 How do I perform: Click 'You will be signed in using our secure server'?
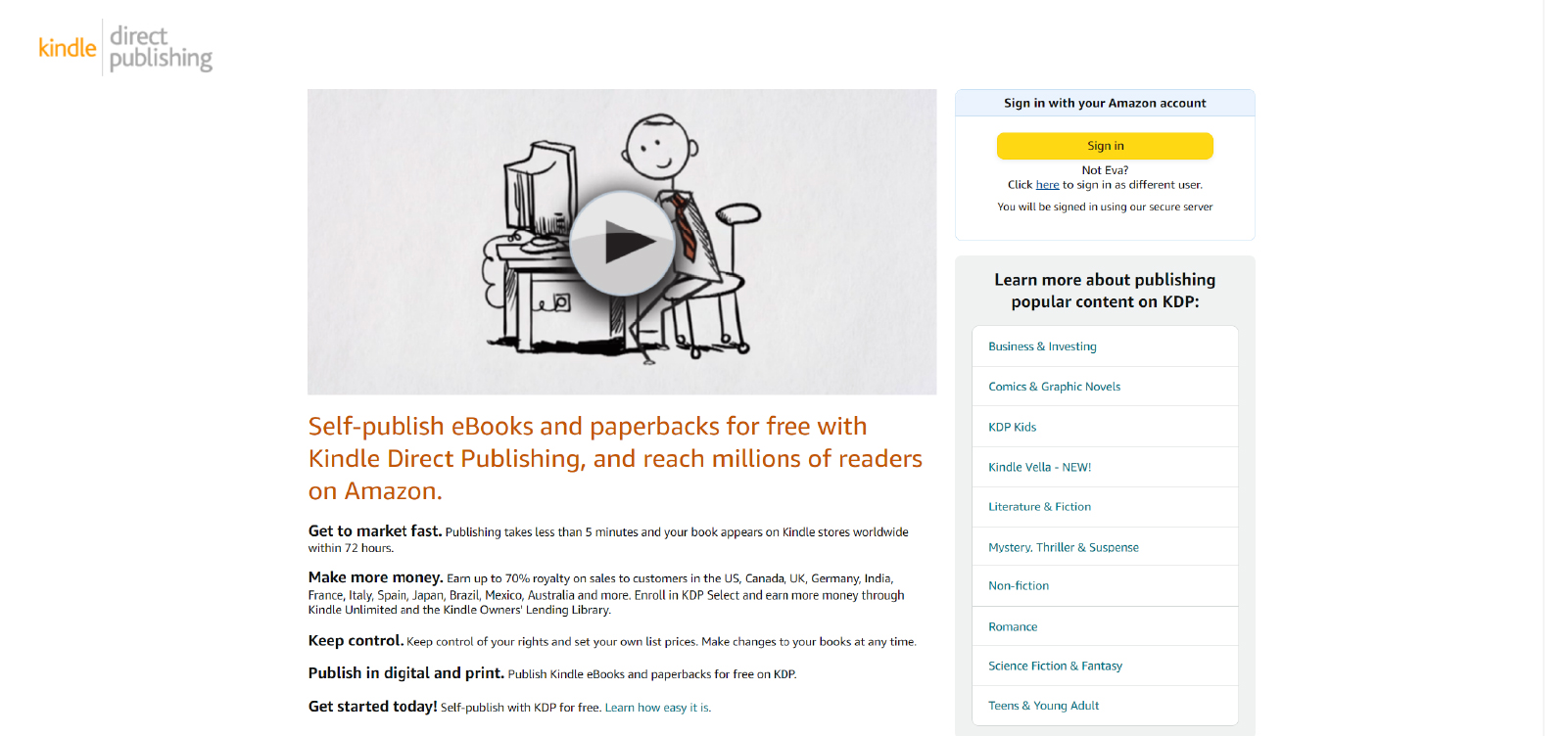pos(1105,207)
